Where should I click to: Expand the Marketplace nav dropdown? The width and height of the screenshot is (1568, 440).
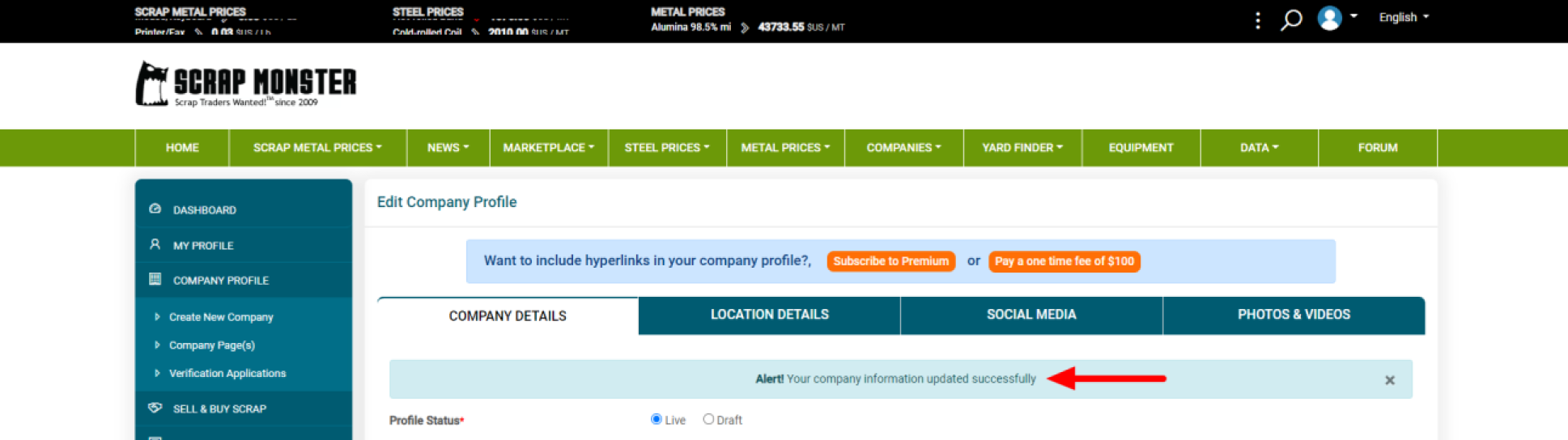click(548, 148)
